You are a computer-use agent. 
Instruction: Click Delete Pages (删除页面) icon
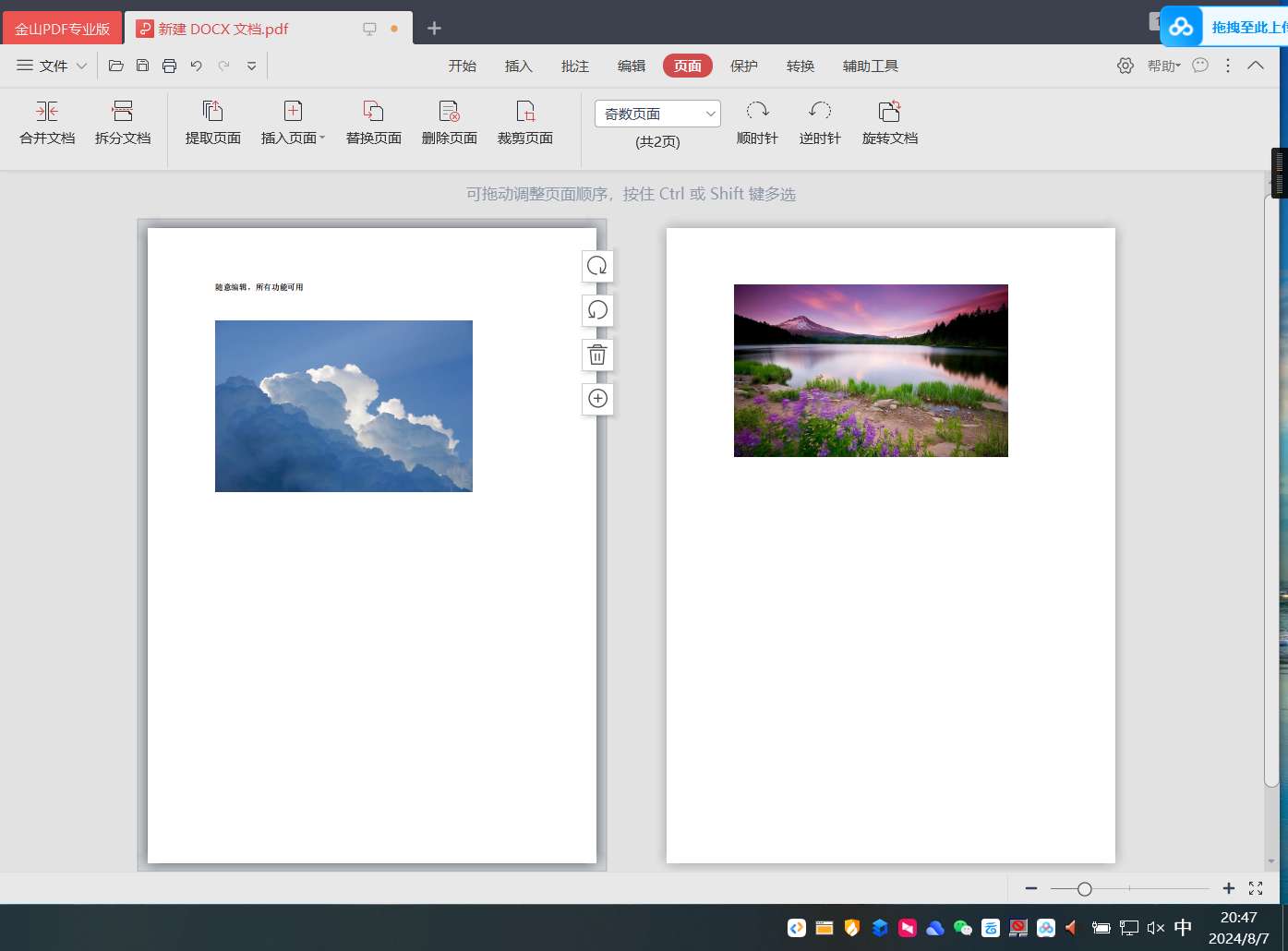[x=449, y=112]
